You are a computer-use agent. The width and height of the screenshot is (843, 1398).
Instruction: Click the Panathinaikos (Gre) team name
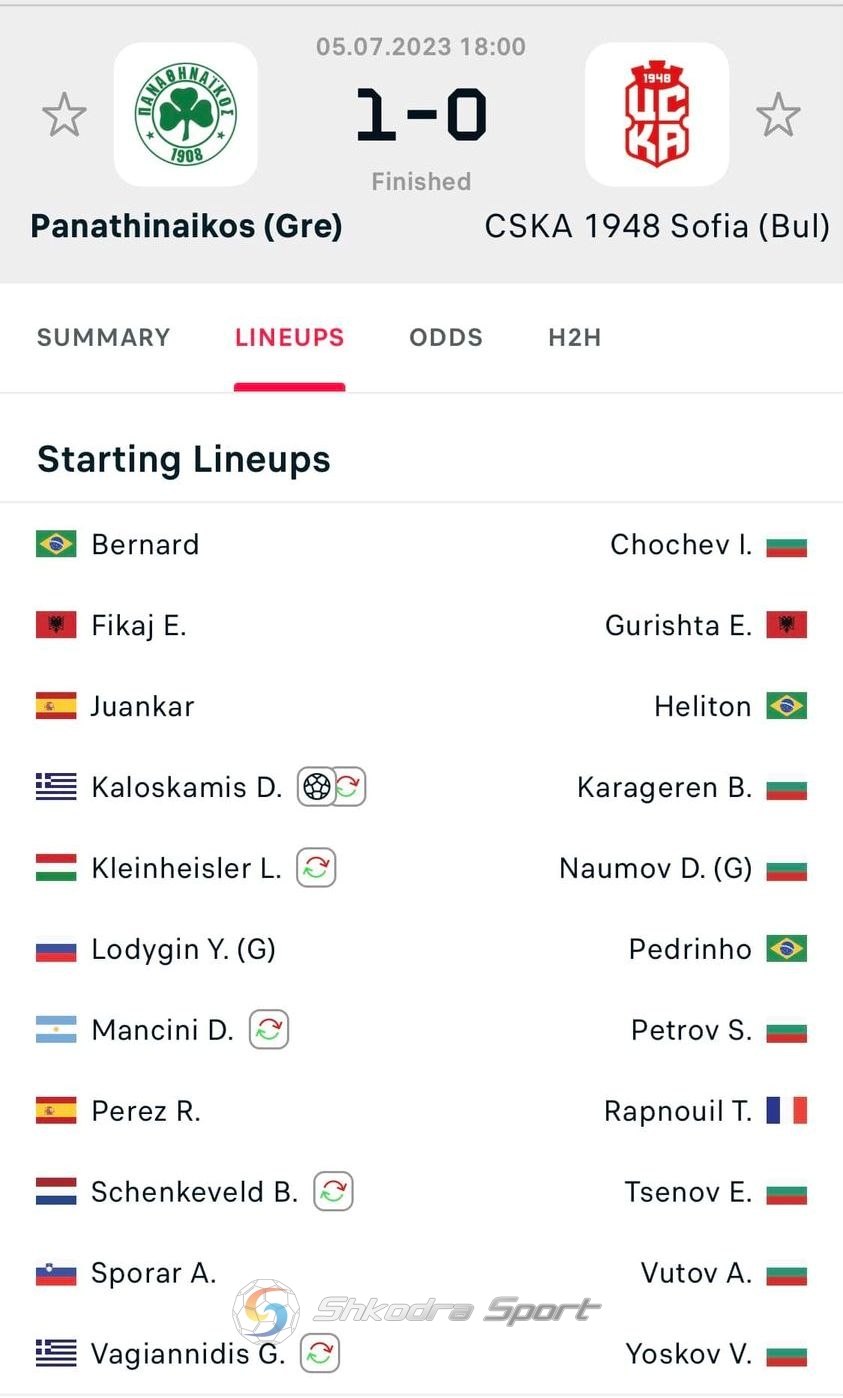click(187, 226)
